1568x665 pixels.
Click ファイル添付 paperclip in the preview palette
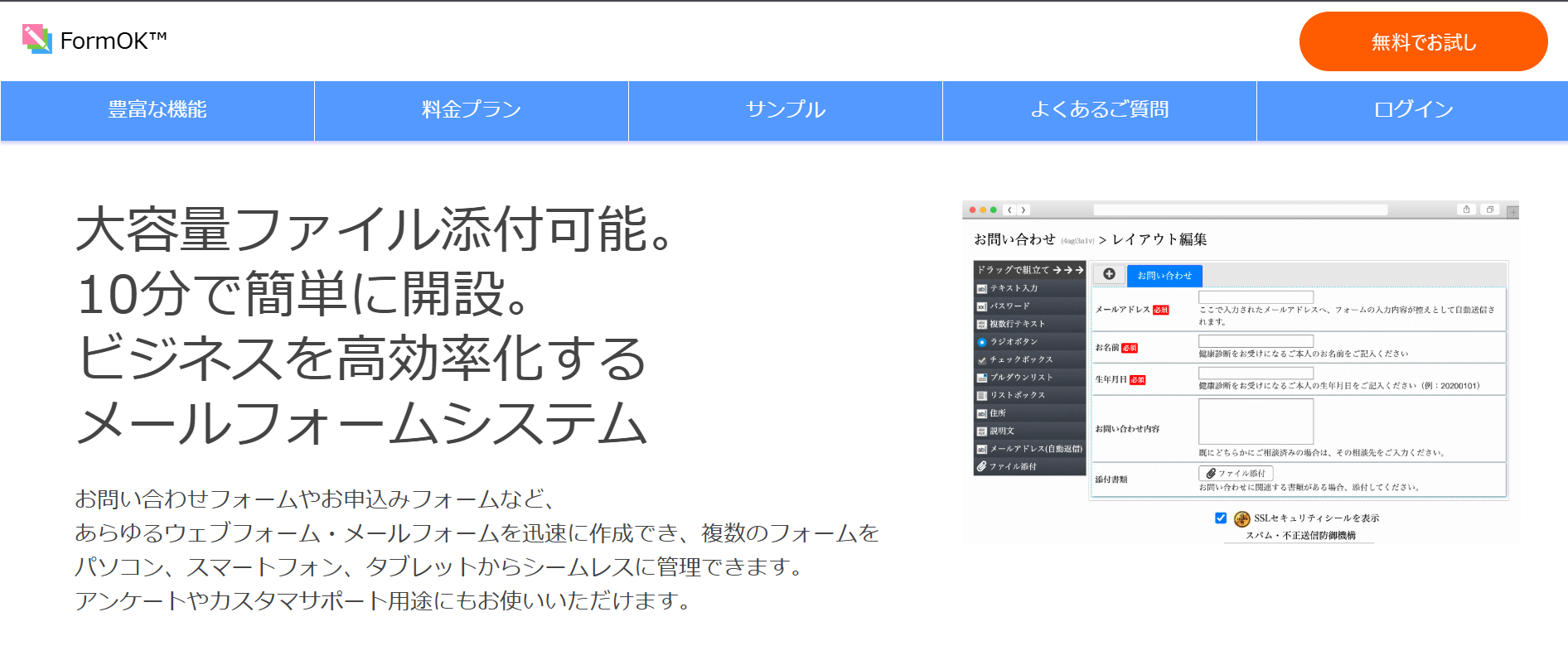(981, 466)
